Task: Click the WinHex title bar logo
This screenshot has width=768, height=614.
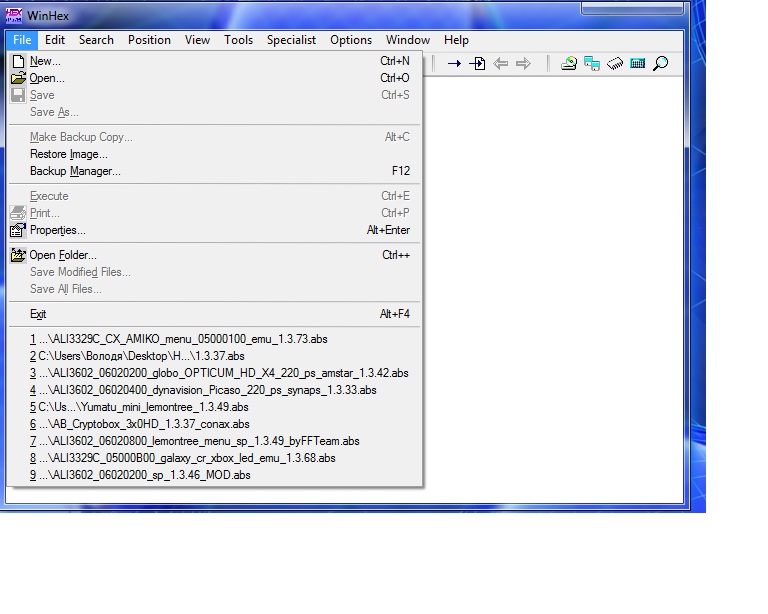Action: 14,16
